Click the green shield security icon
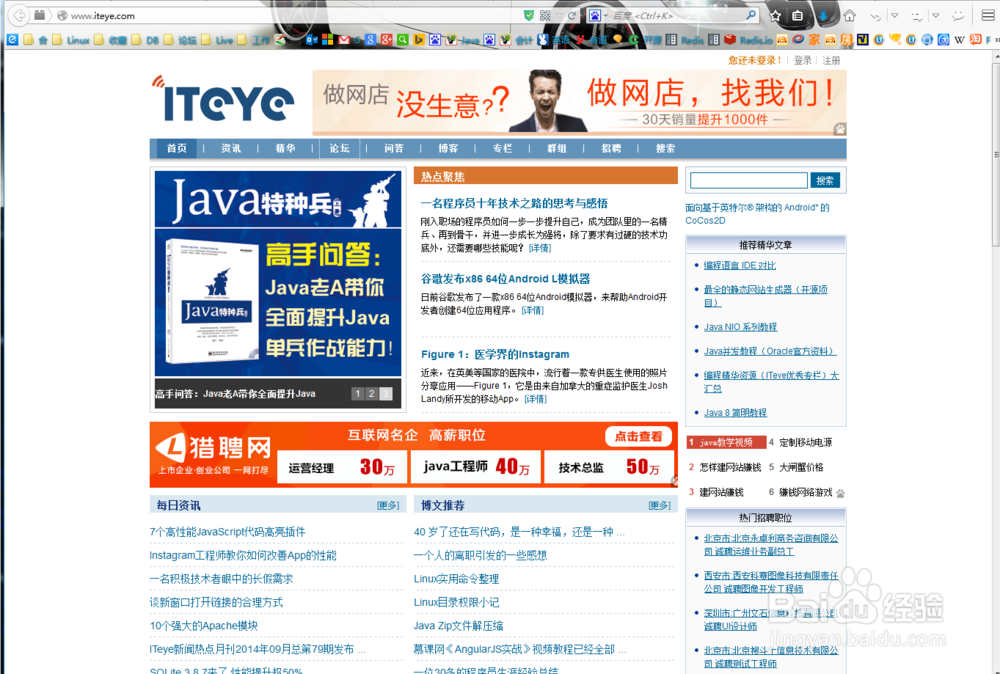The image size is (1000, 674). click(x=529, y=15)
